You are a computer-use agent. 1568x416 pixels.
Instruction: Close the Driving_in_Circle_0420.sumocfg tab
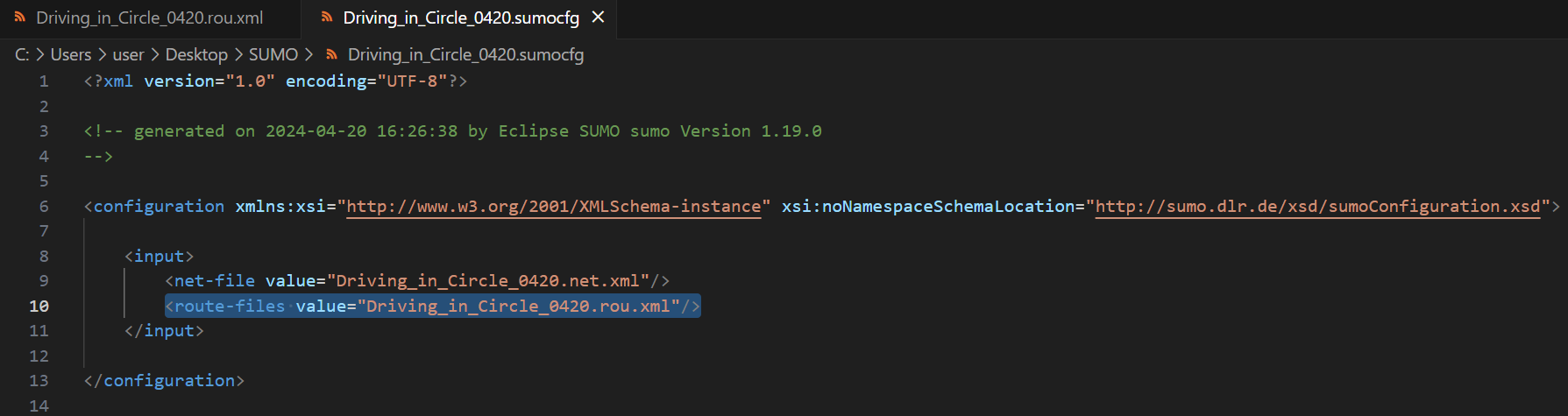598,18
